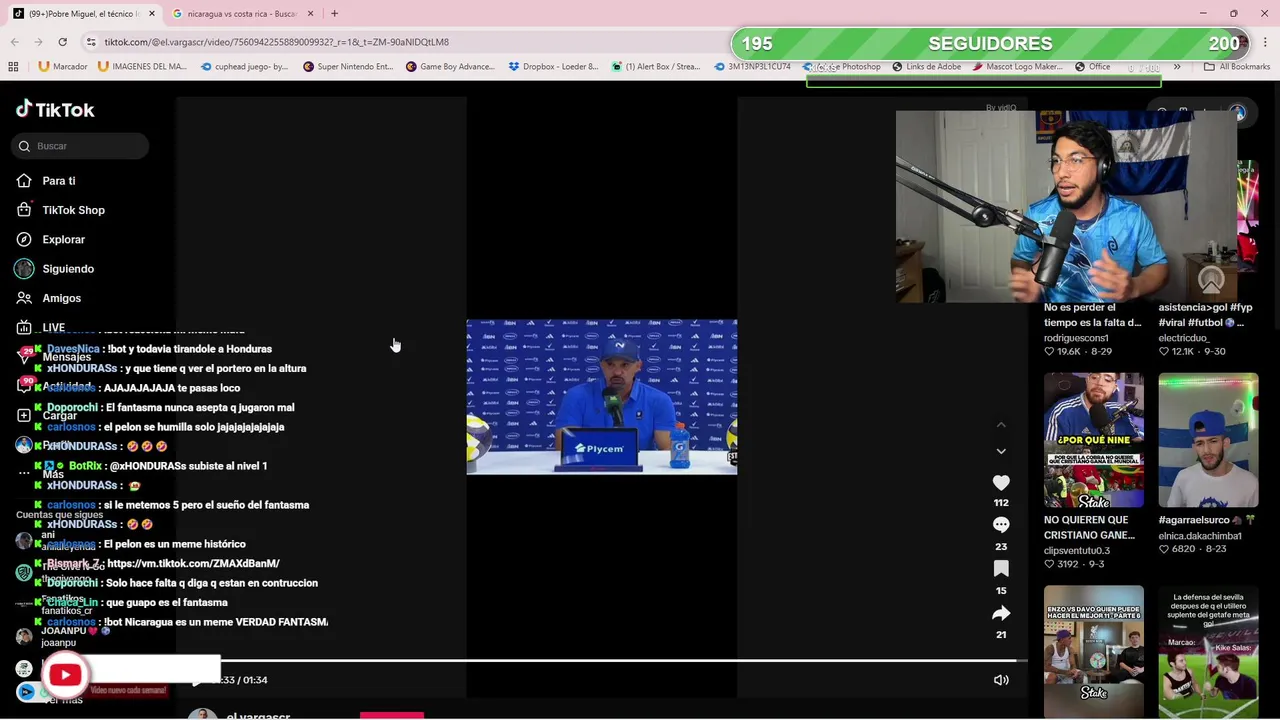Open elnica.dakachimba1 profile link
The width and height of the screenshot is (1280, 720).
pos(1200,536)
